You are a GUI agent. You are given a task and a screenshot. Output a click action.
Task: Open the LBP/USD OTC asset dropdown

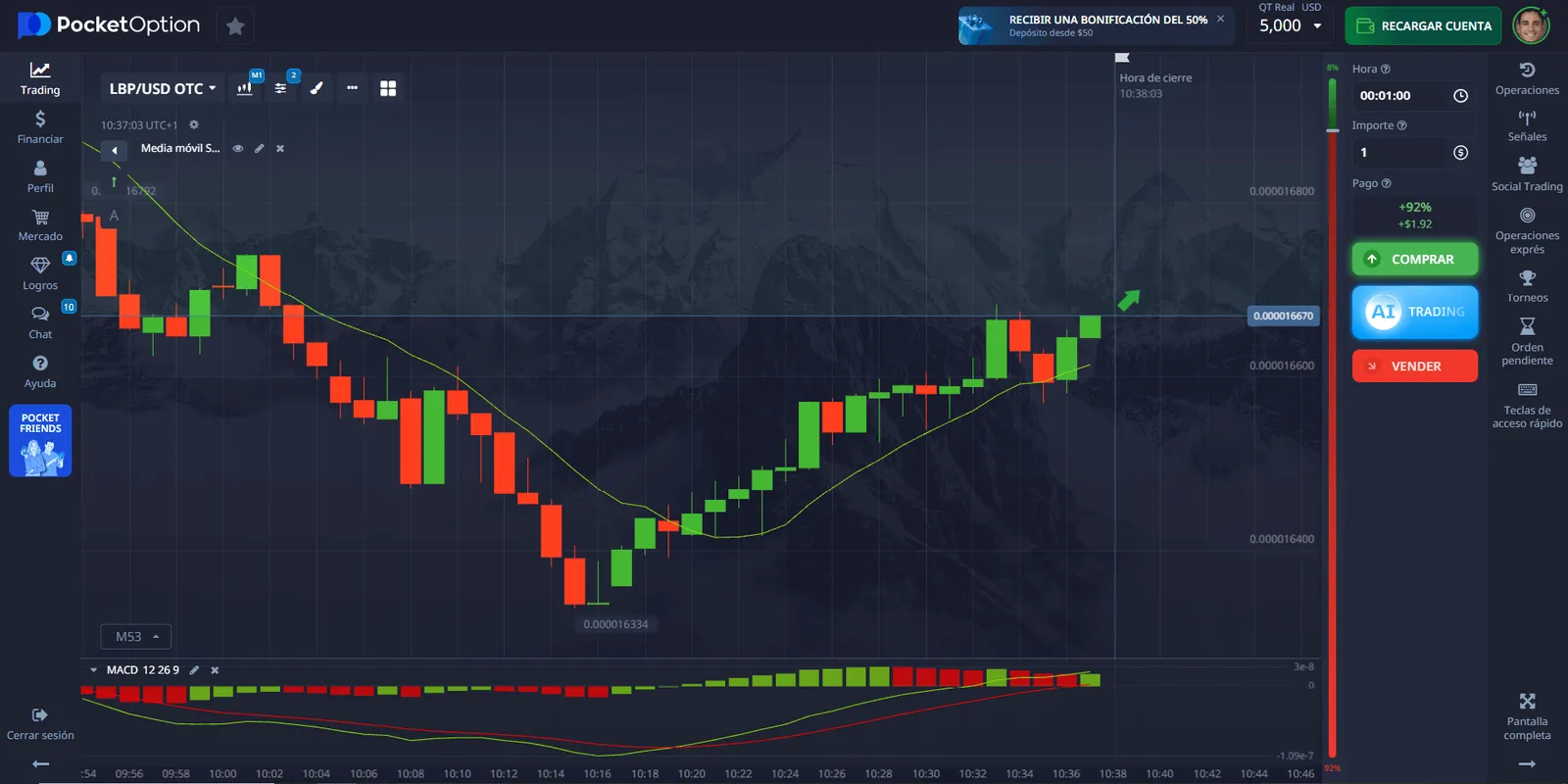tap(162, 88)
